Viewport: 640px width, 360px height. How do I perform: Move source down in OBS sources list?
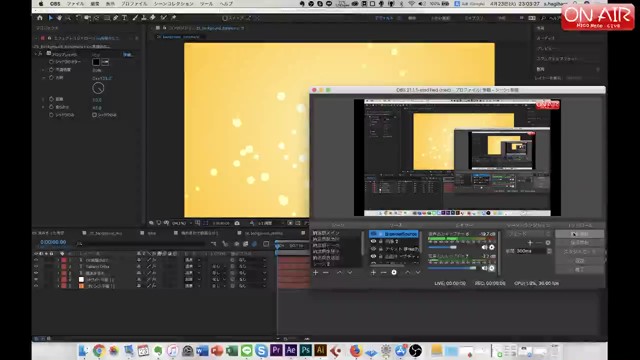click(x=418, y=272)
